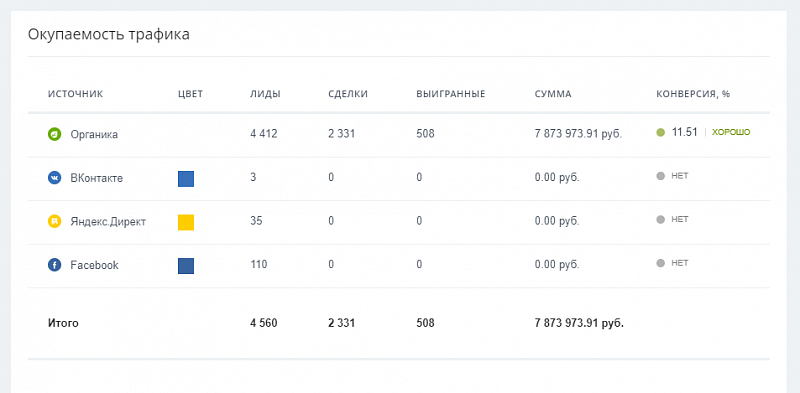This screenshot has width=800, height=393.
Task: Select the Facebook source name
Action: [x=94, y=265]
